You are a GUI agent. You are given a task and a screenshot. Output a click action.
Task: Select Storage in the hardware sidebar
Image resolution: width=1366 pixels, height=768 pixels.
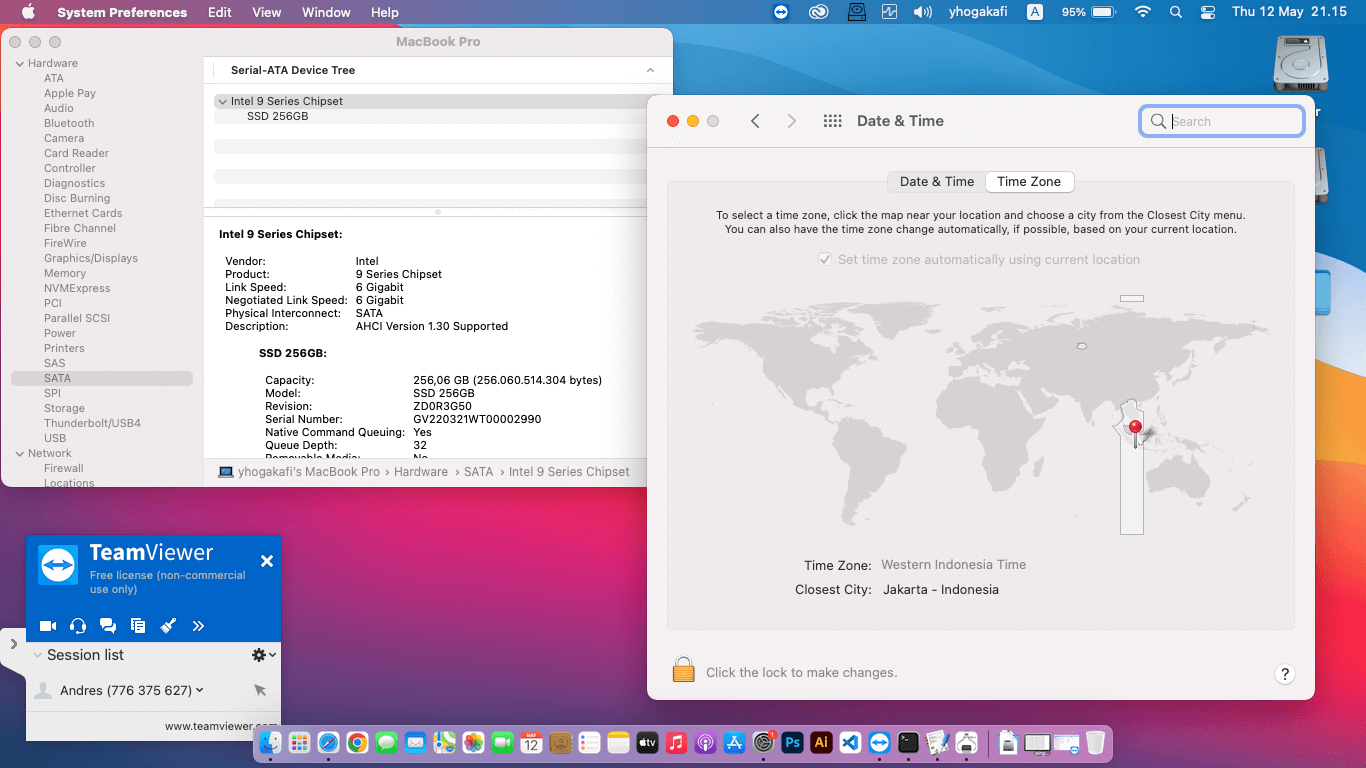[64, 408]
